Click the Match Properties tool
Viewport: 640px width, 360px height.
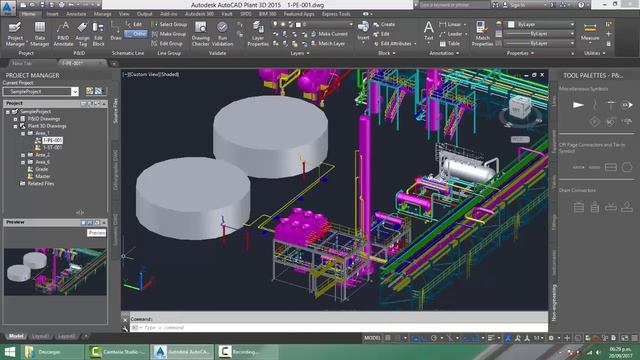coord(482,34)
